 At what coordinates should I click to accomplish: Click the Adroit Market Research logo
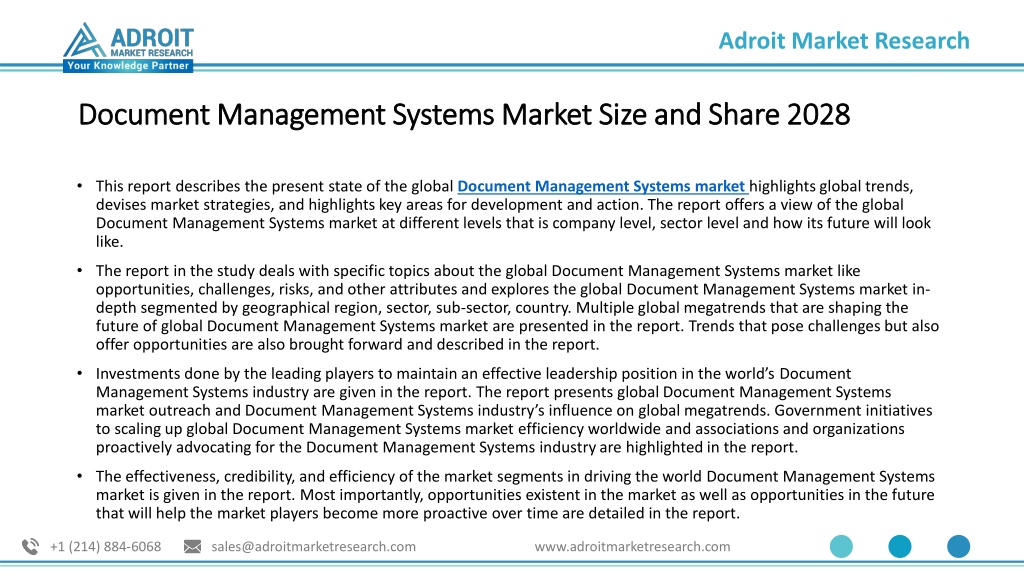(128, 47)
